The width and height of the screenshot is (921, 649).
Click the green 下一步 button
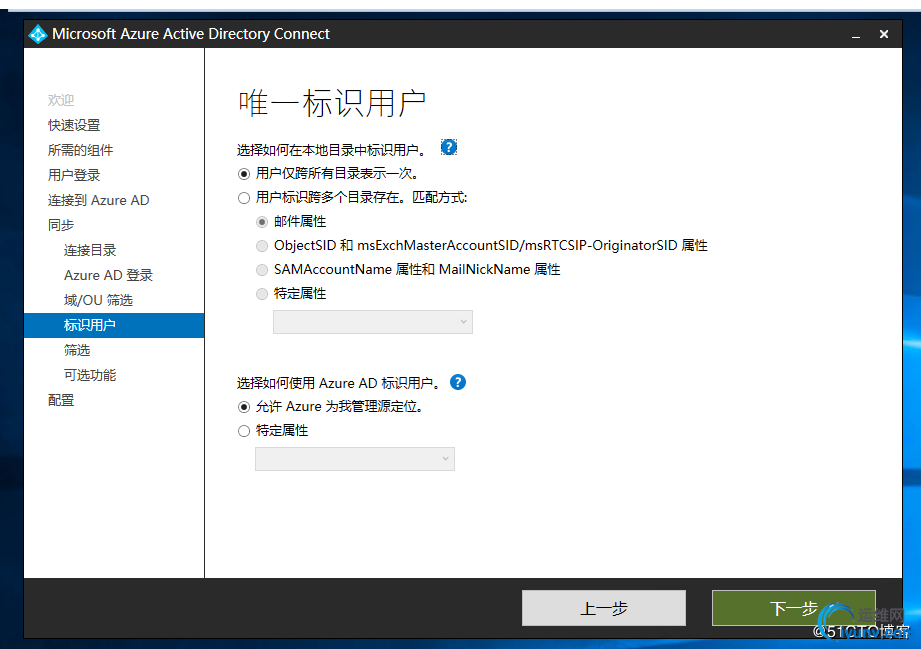tap(794, 608)
